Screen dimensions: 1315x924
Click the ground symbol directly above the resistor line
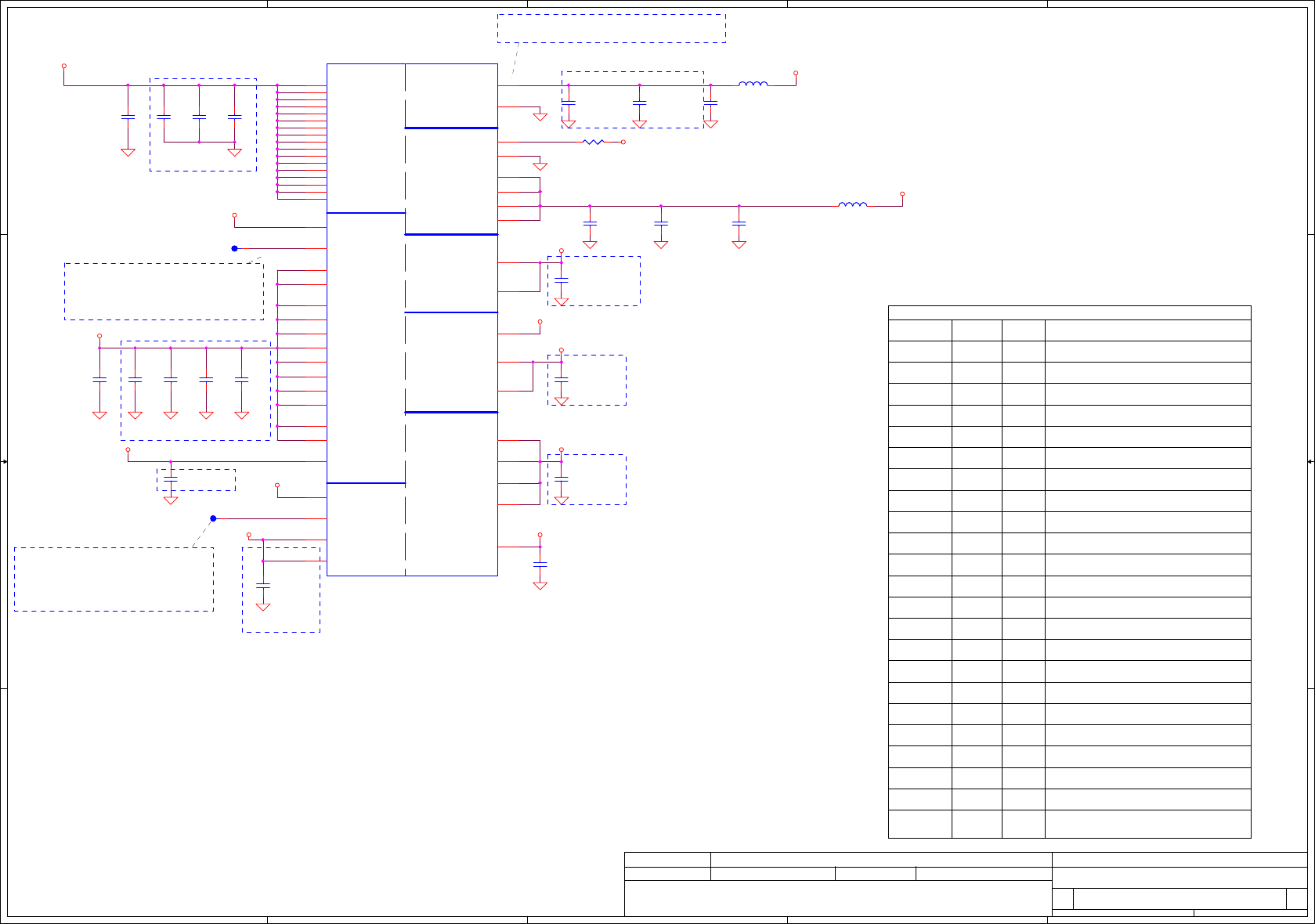point(540,117)
